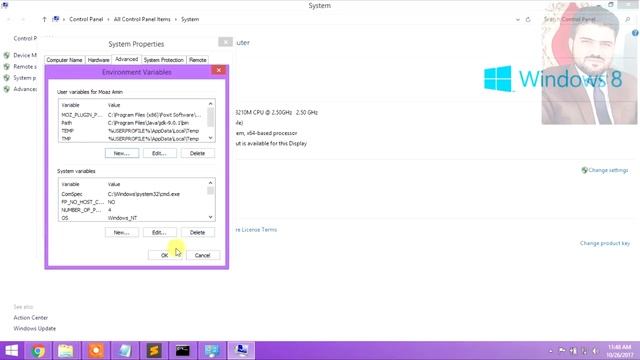Click Delete under user variables
Screen dimensions: 640x360
(x=198, y=153)
